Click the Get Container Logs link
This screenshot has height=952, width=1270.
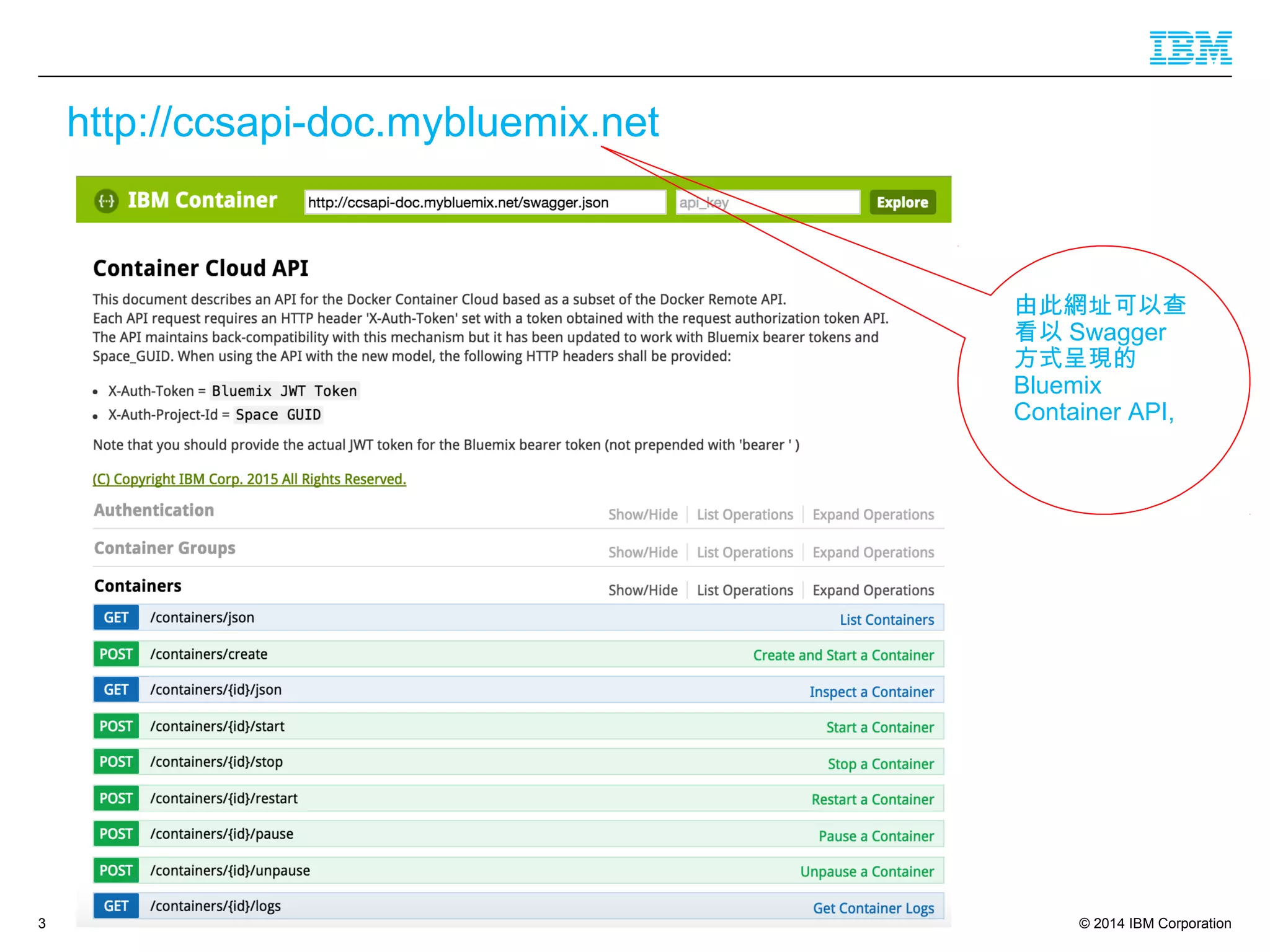point(873,908)
